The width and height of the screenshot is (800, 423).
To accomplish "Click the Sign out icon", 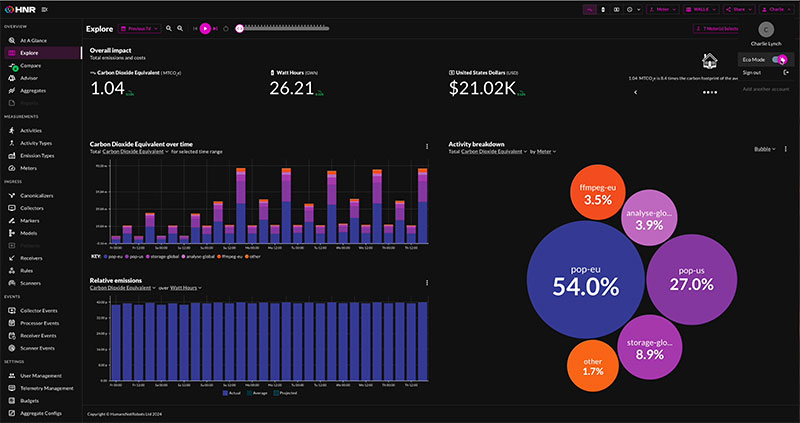I will 786,73.
